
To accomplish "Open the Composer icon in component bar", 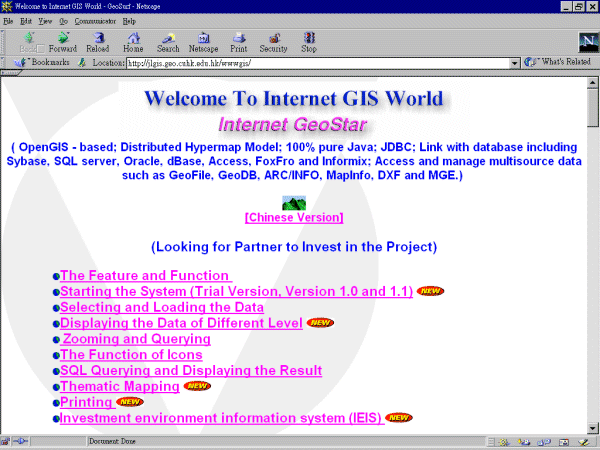I will tap(584, 442).
